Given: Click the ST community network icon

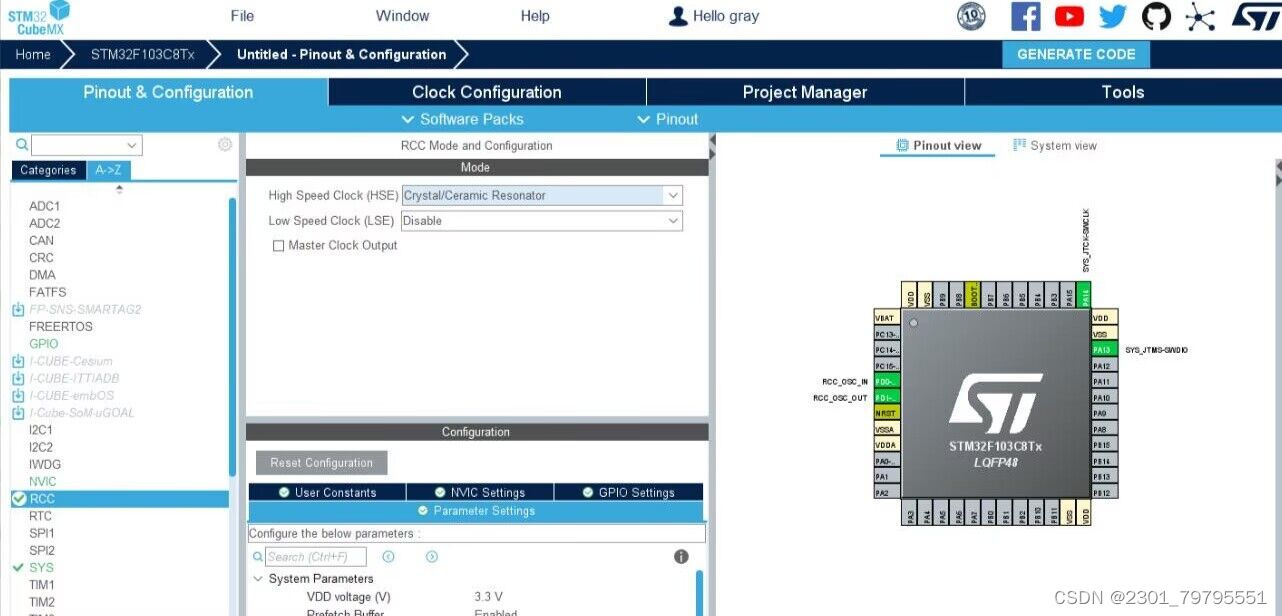Looking at the screenshot, I should (1200, 16).
